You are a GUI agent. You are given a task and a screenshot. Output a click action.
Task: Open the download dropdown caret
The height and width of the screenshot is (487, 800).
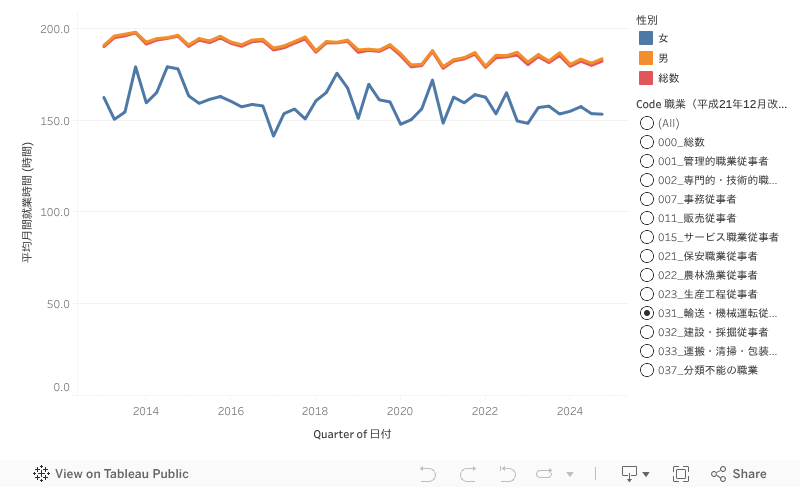pyautogui.click(x=646, y=474)
